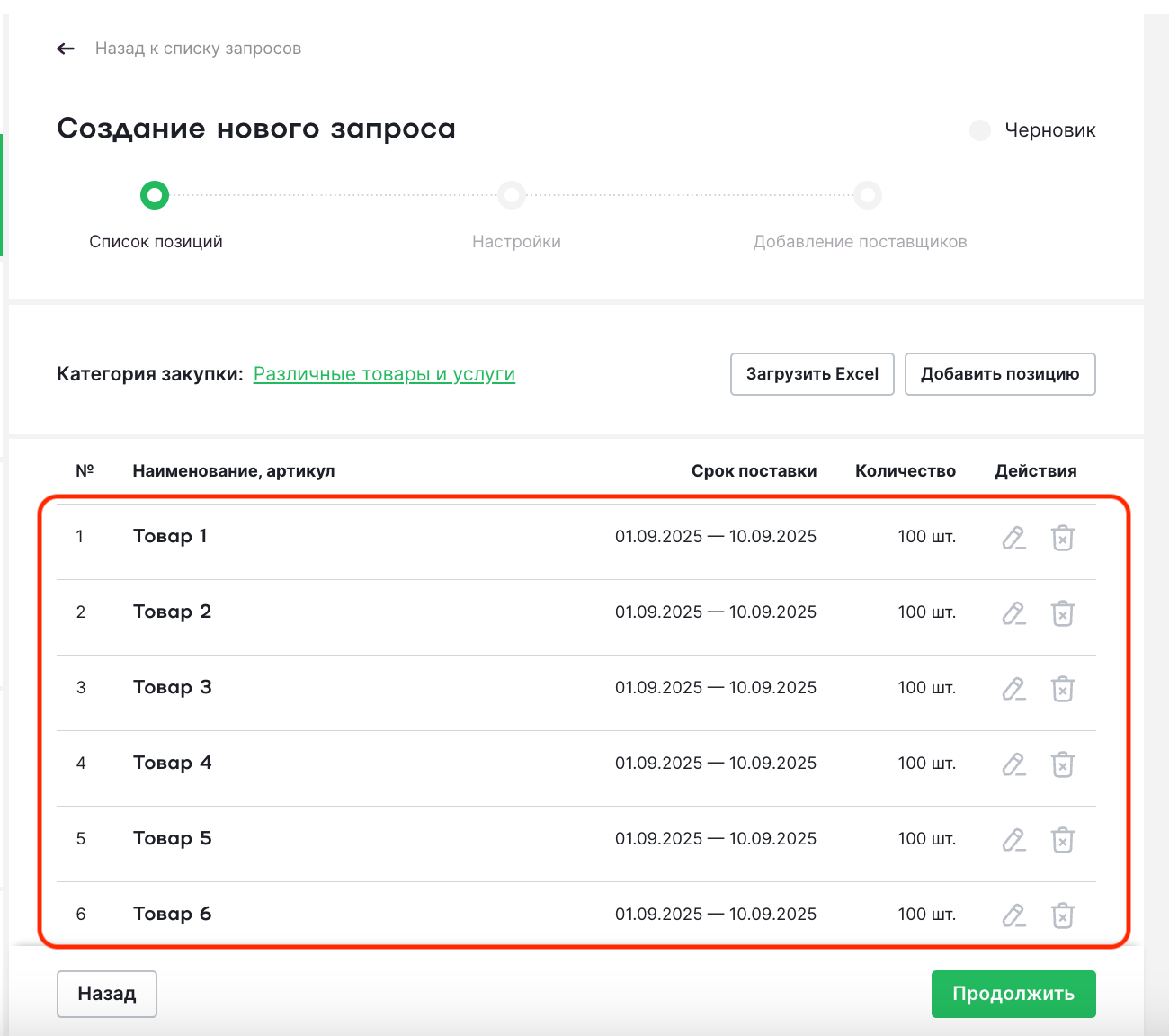Click the Добавить позицию button
The image size is (1169, 1036).
(1000, 374)
